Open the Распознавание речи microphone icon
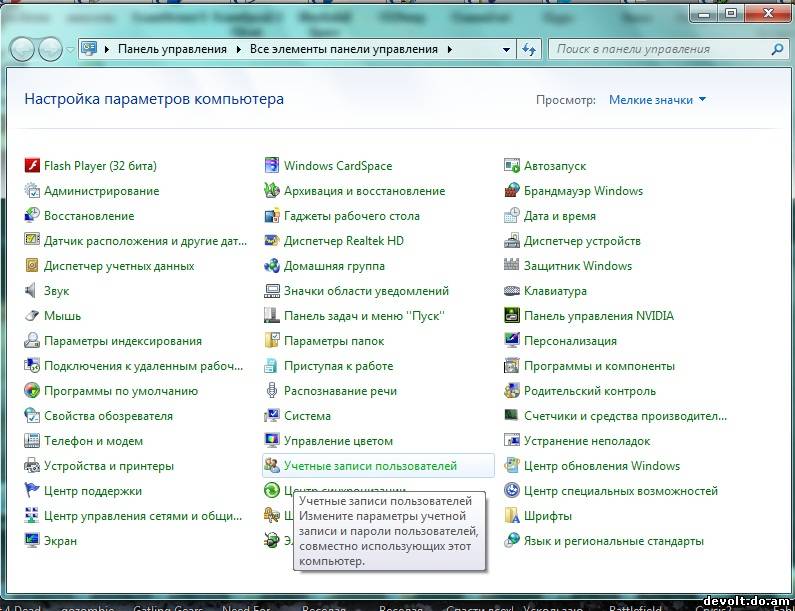The height and width of the screenshot is (611, 795). (272, 390)
